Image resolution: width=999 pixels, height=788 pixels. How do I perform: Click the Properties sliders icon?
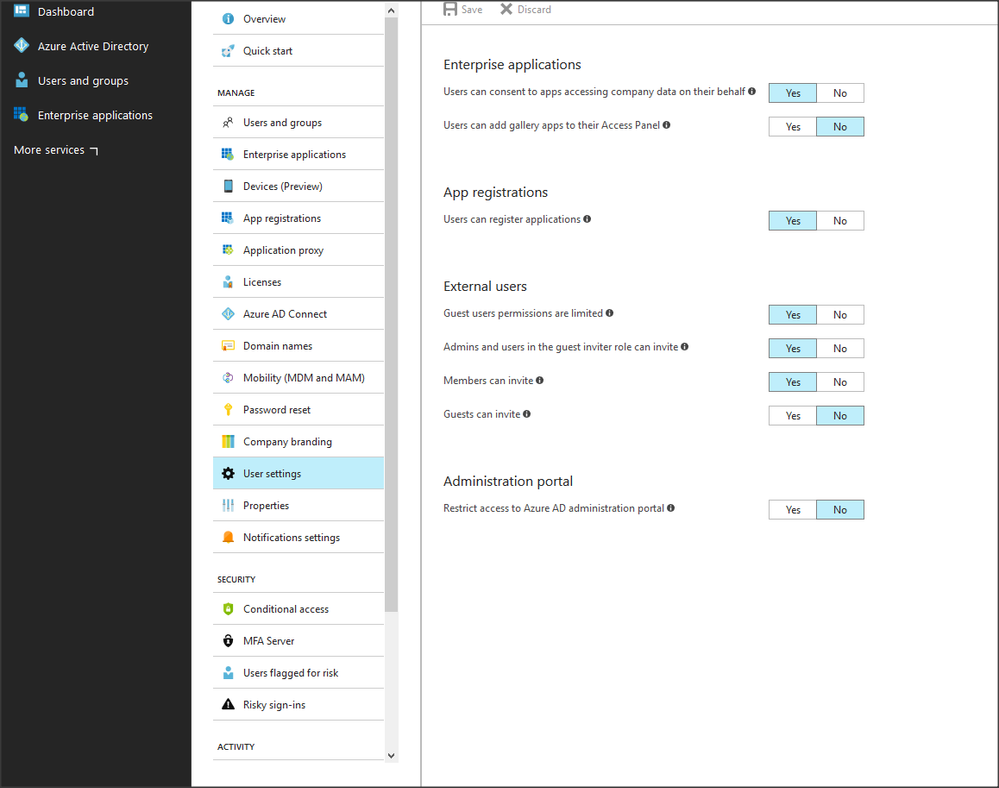pyautogui.click(x=227, y=505)
